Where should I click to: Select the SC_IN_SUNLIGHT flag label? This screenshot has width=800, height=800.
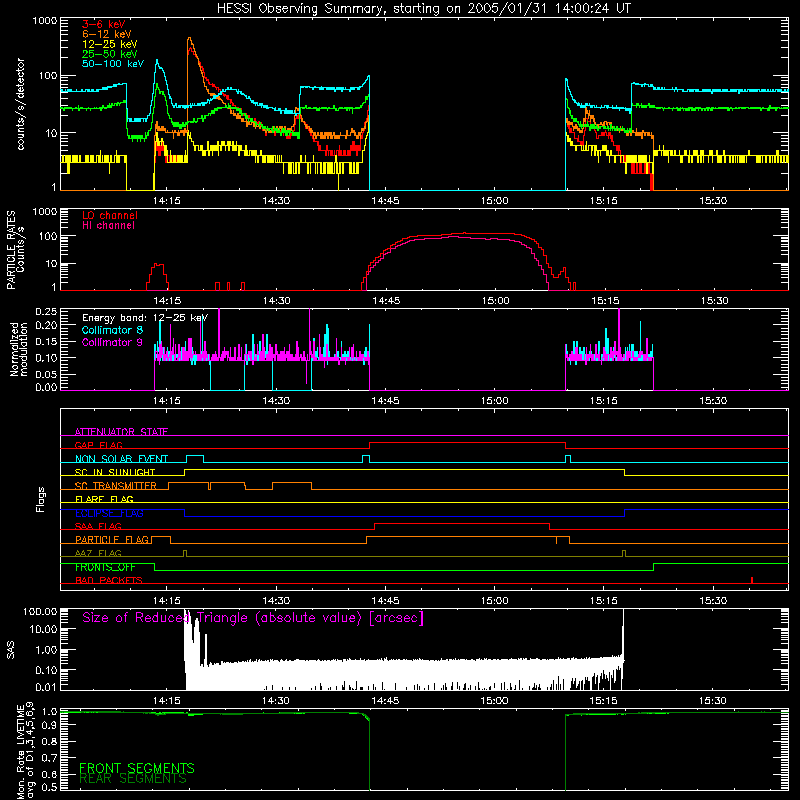point(115,472)
